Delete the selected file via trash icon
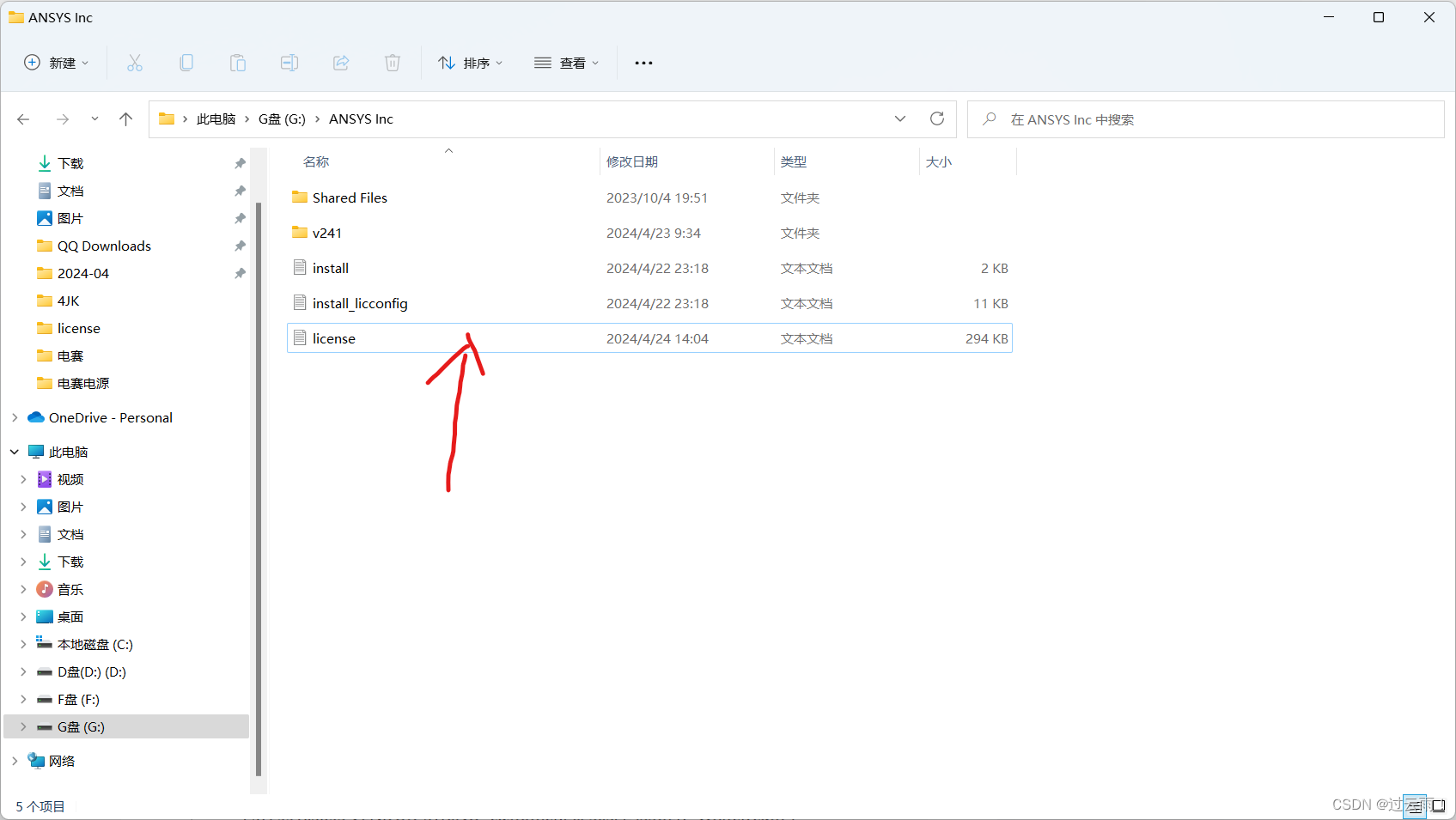The height and width of the screenshot is (820, 1456). coord(392,62)
